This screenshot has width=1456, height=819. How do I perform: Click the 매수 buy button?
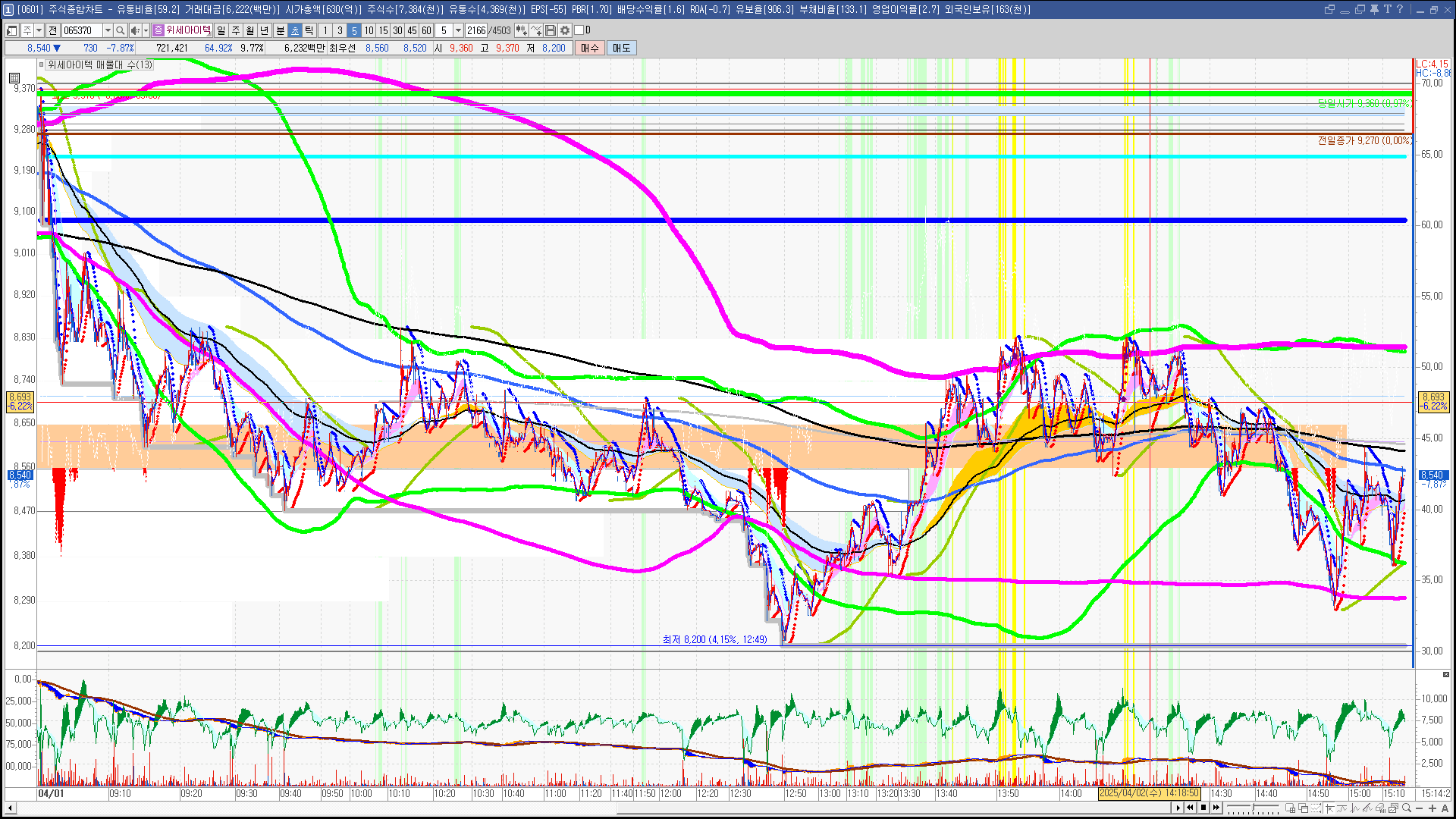coord(590,48)
